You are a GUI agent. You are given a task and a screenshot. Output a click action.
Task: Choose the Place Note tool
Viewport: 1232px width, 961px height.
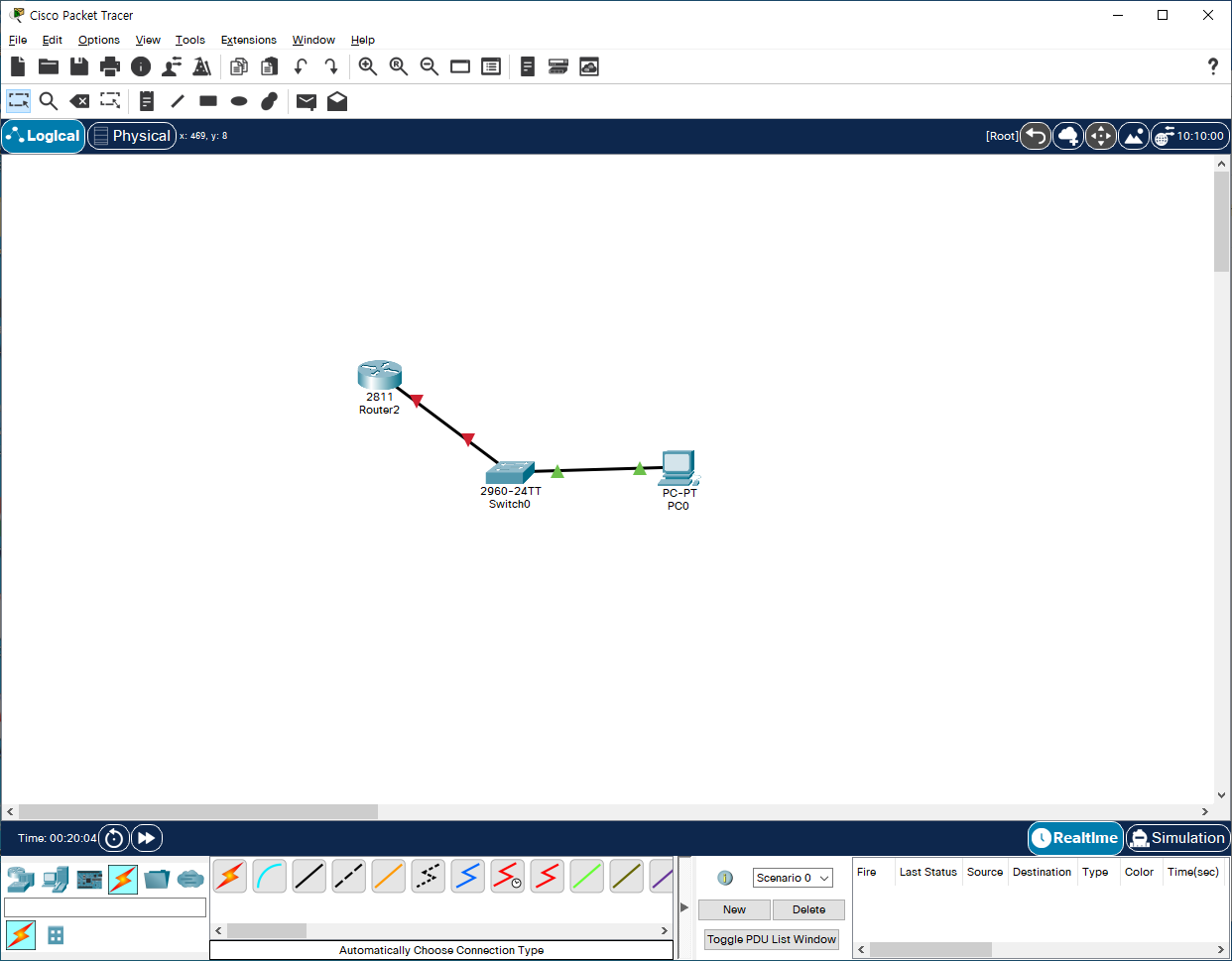click(147, 101)
